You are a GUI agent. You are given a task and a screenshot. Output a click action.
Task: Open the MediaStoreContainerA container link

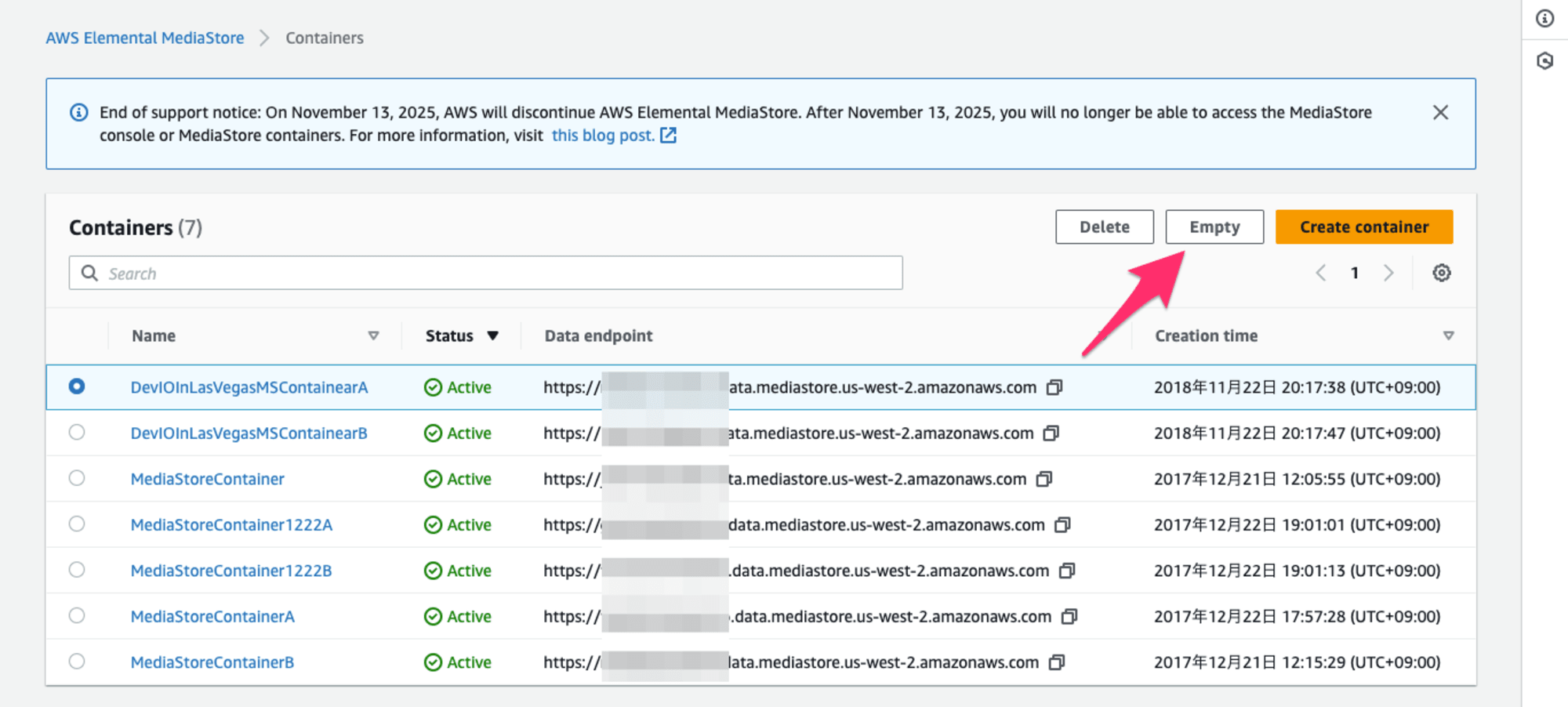point(212,617)
